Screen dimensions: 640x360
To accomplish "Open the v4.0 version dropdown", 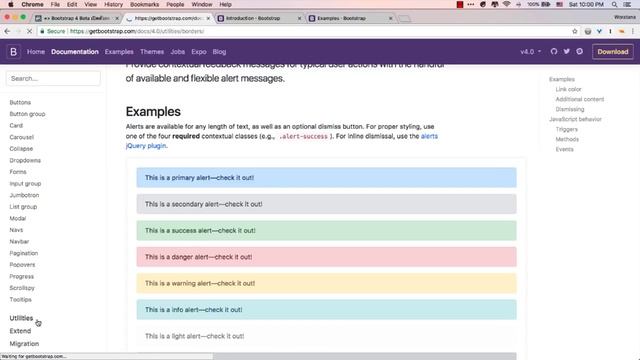I will (530, 52).
